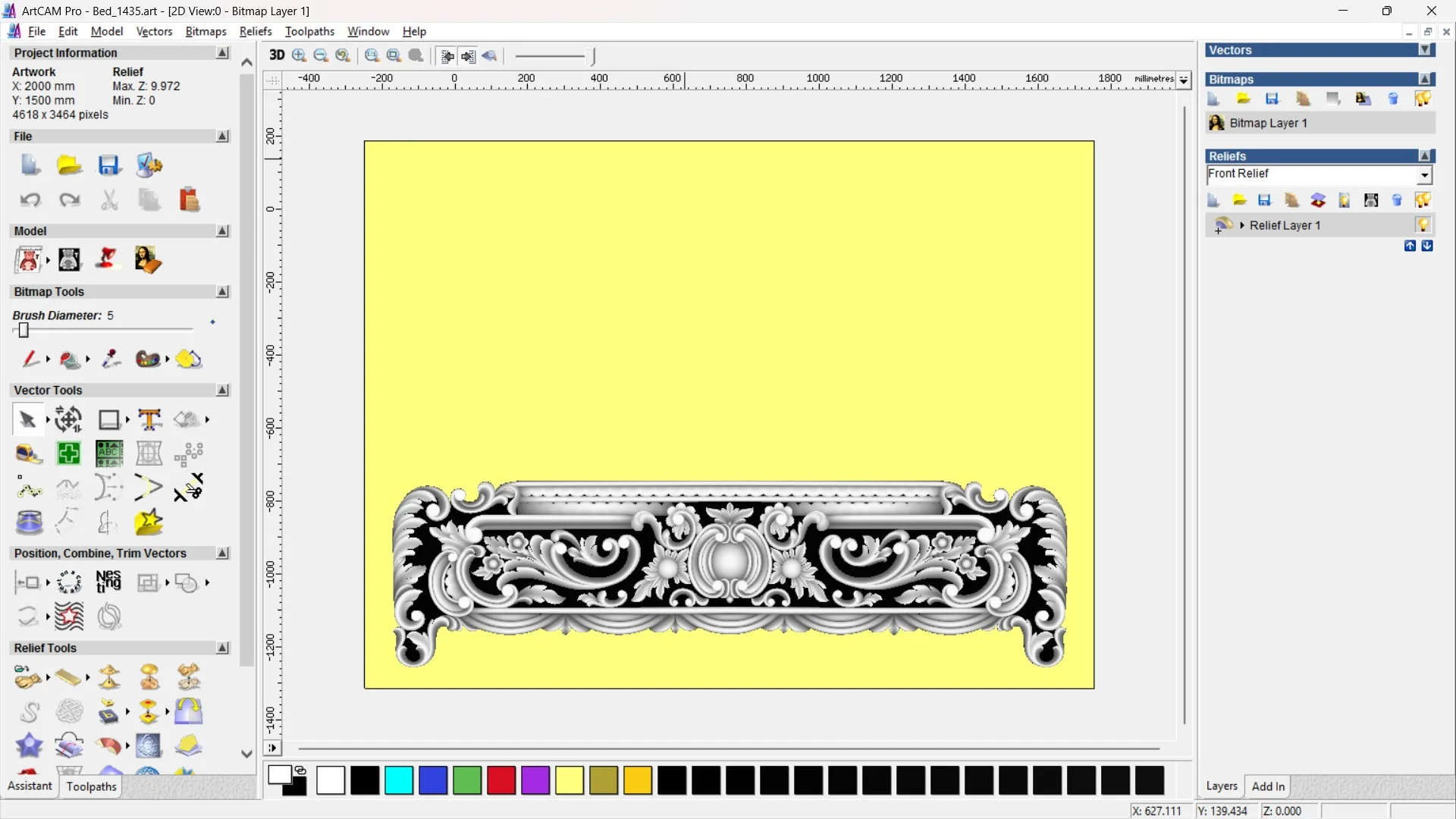Click the 3D view button

pos(277,55)
